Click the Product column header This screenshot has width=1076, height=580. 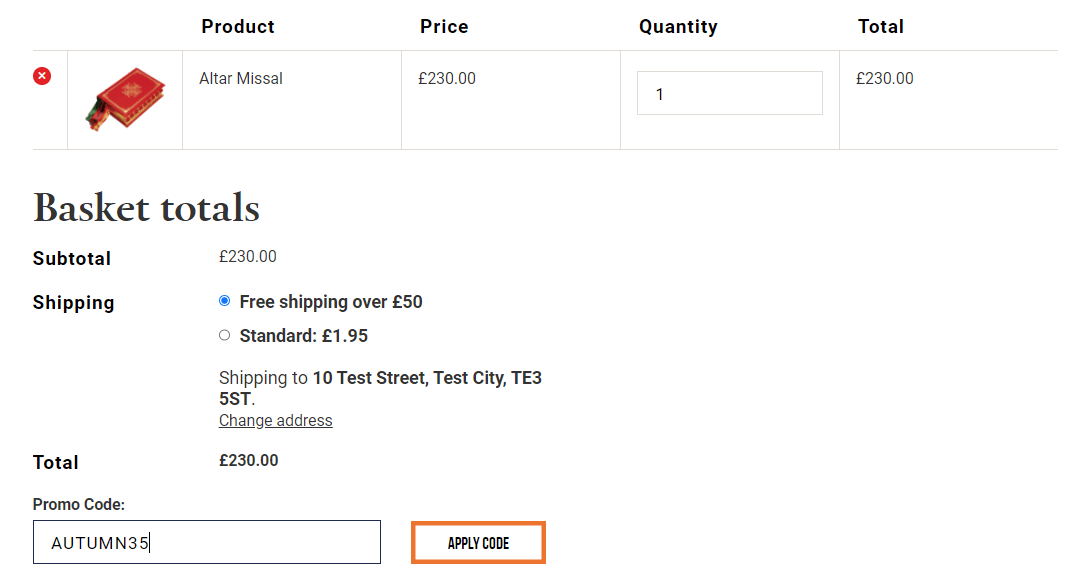(x=238, y=27)
